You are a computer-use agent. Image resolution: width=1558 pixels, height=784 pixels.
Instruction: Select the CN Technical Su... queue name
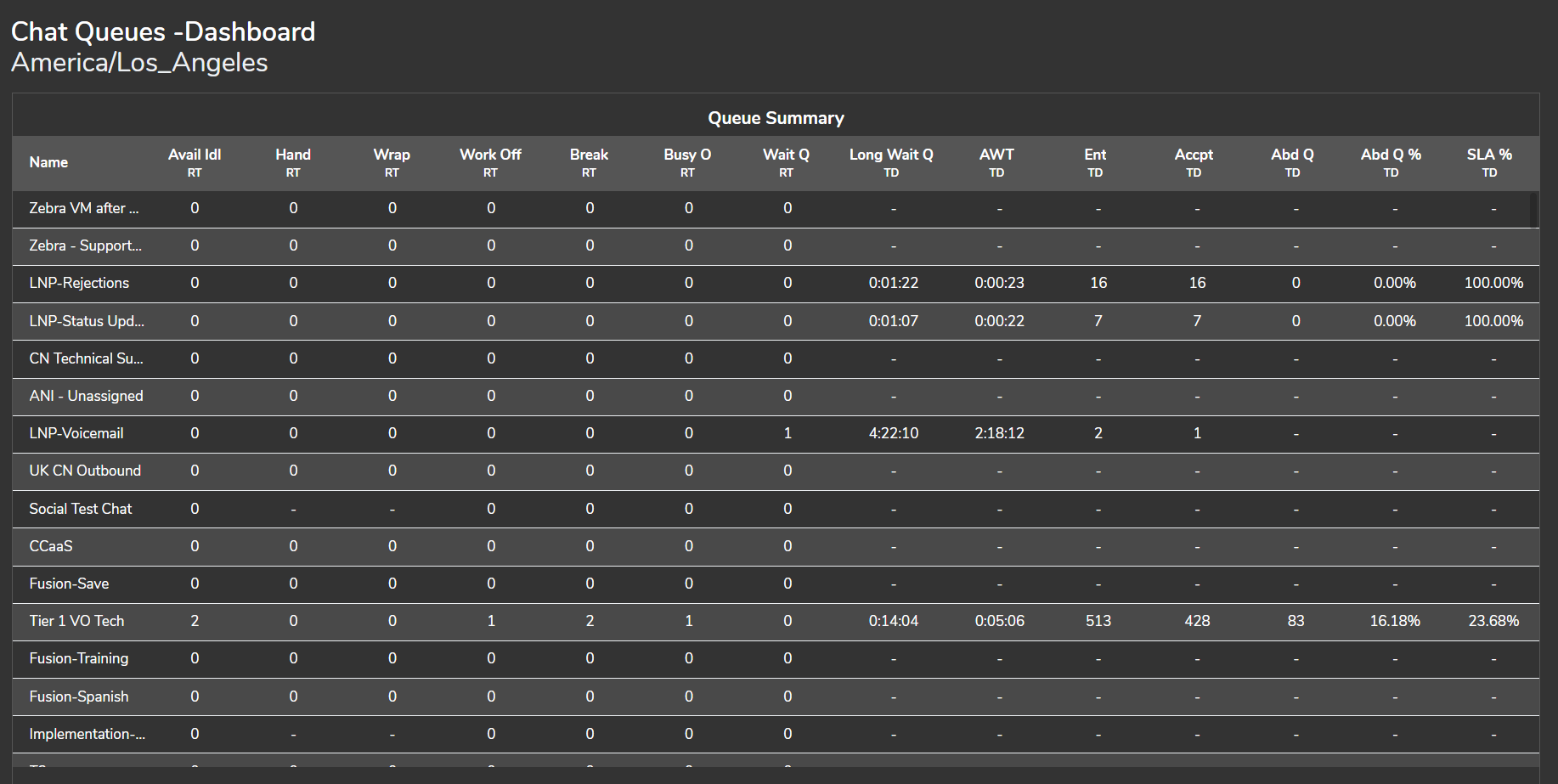(x=86, y=358)
